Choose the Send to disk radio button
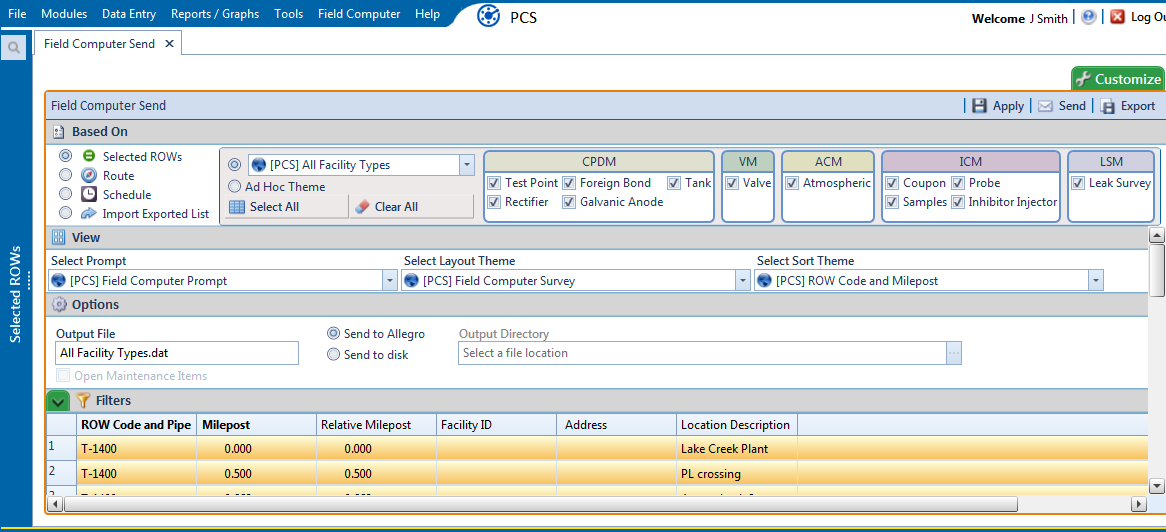The image size is (1166, 532). [333, 354]
